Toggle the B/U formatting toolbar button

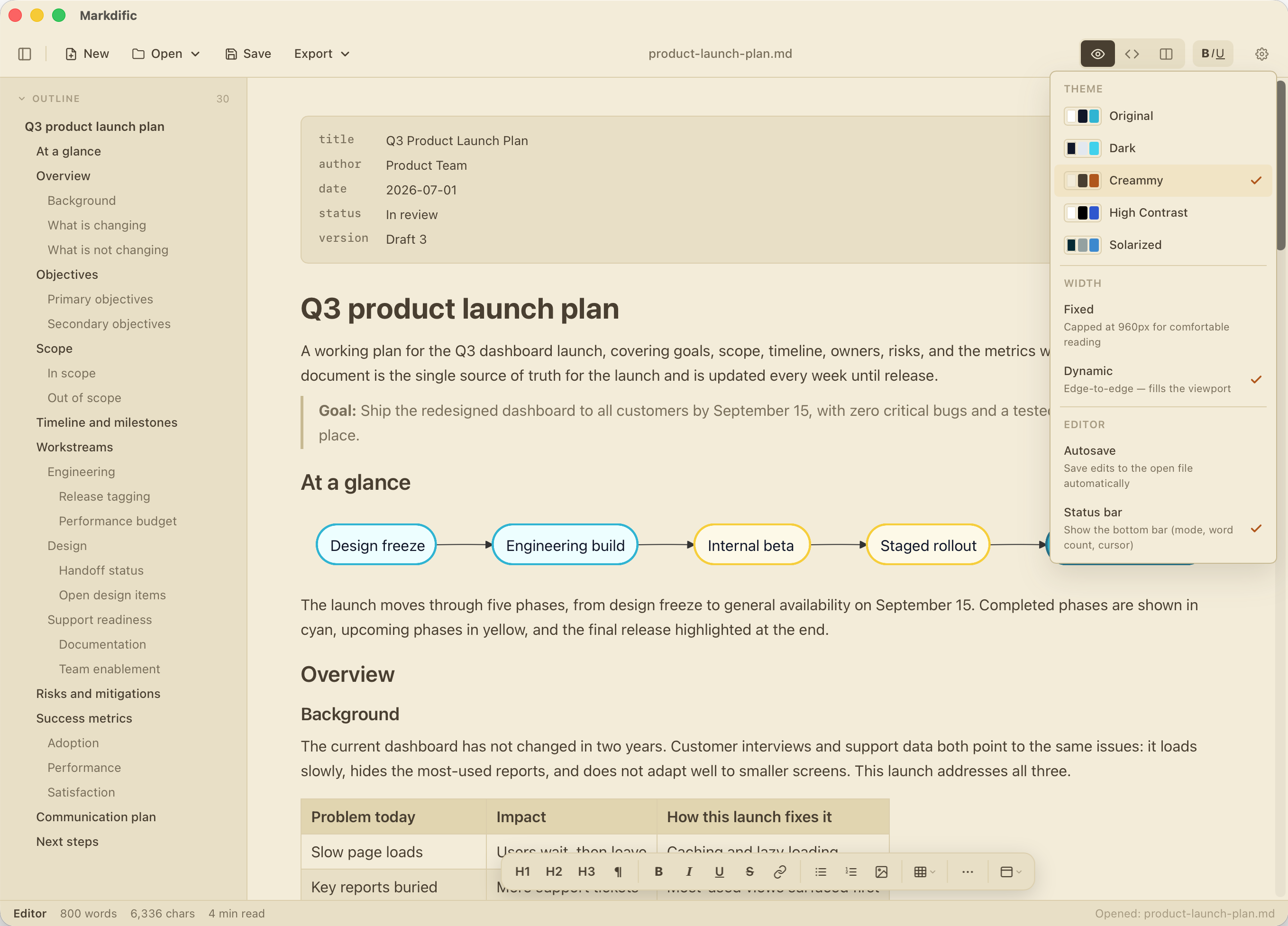[1213, 54]
